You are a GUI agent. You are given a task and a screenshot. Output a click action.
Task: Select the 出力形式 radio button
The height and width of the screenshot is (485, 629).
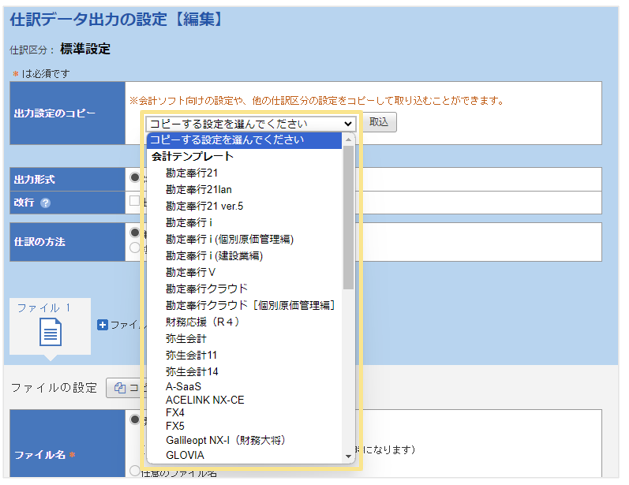[135, 178]
